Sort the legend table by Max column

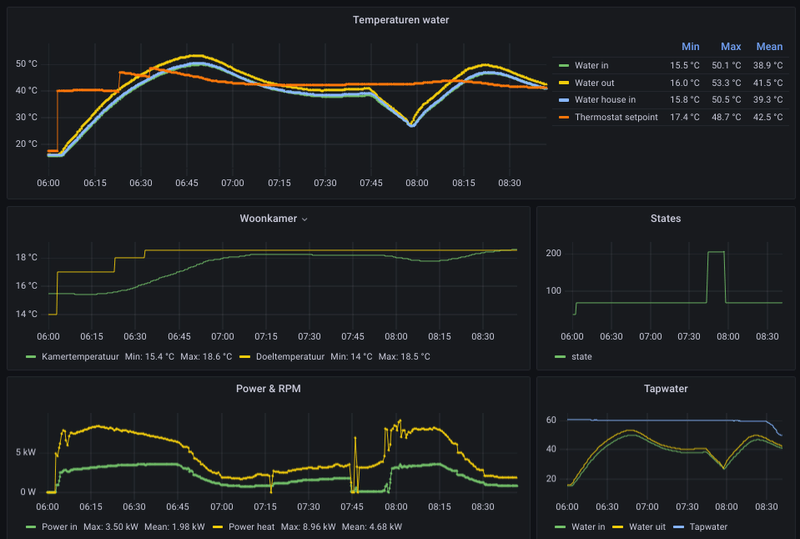click(x=730, y=46)
